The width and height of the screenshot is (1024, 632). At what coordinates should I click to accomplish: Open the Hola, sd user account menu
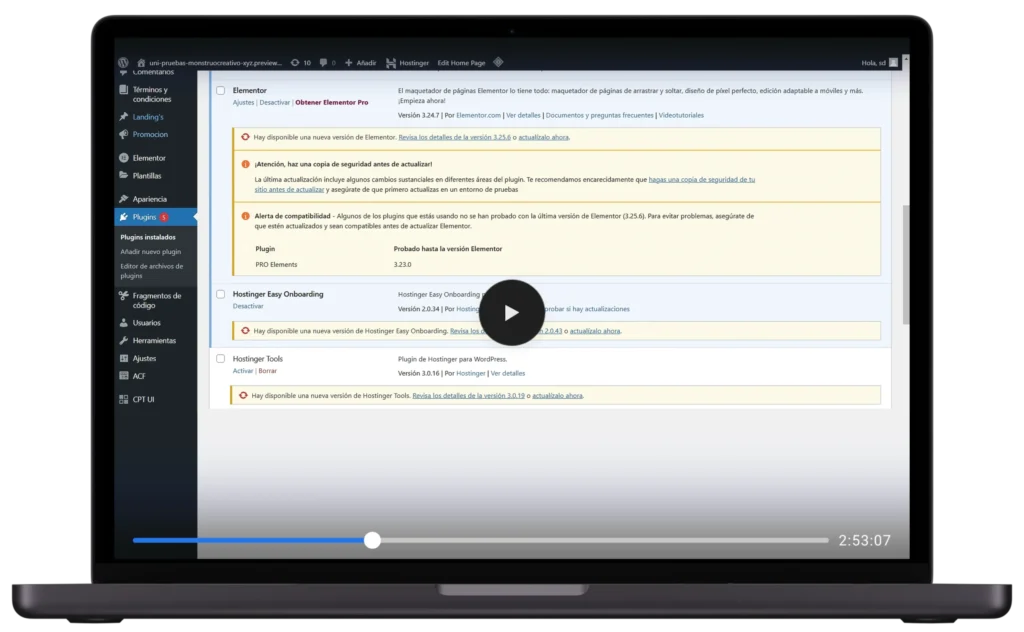(879, 63)
